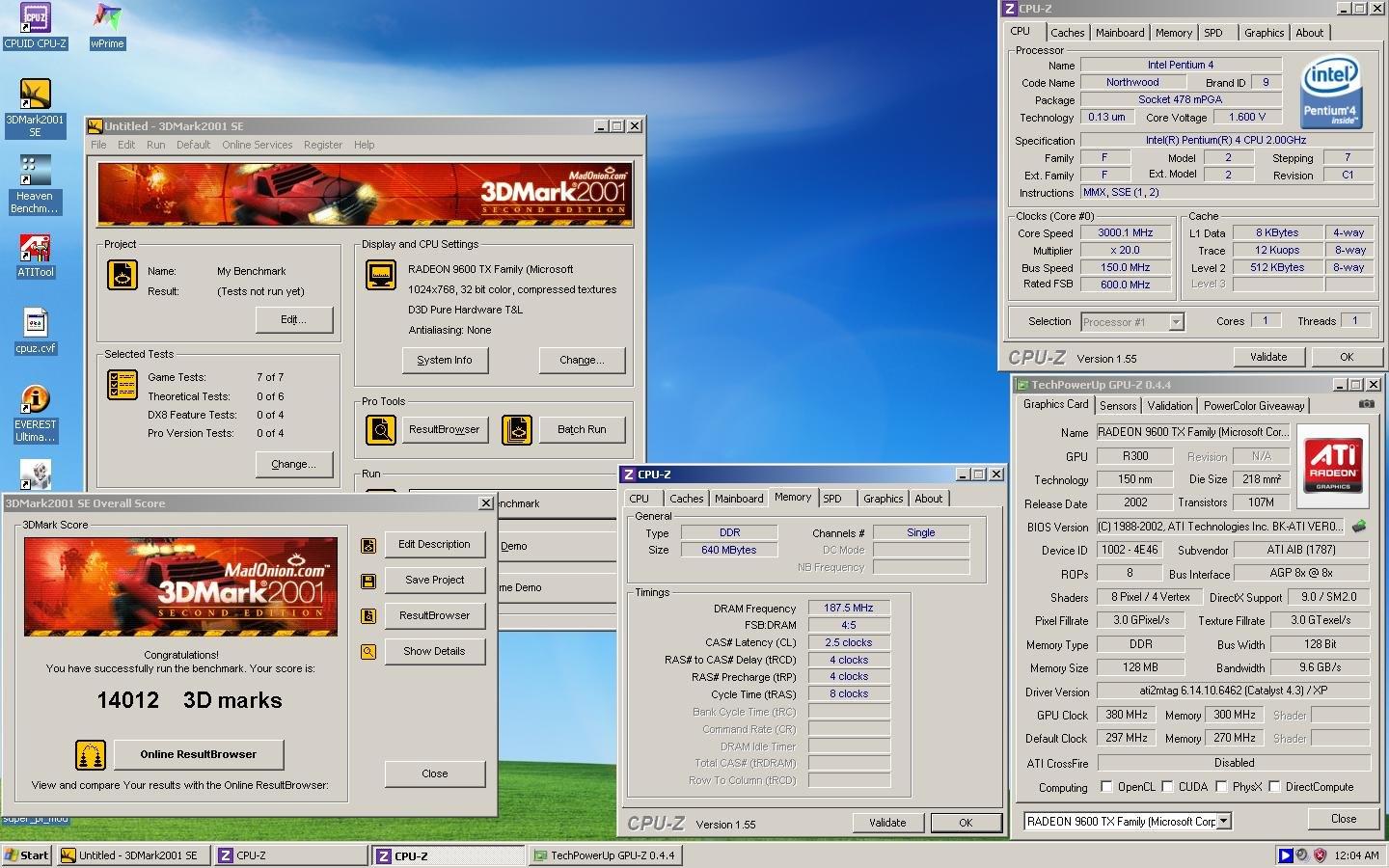1389x868 pixels.
Task: Open the File menu in 3DMark2001
Action: [x=98, y=145]
